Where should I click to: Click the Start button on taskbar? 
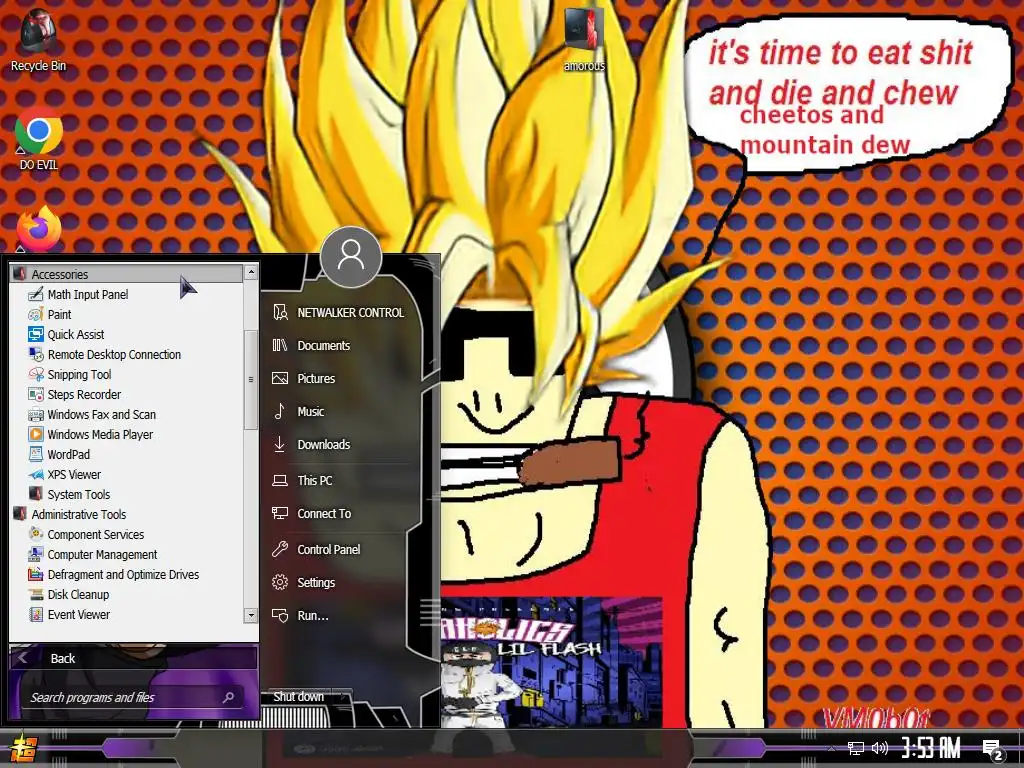22,748
